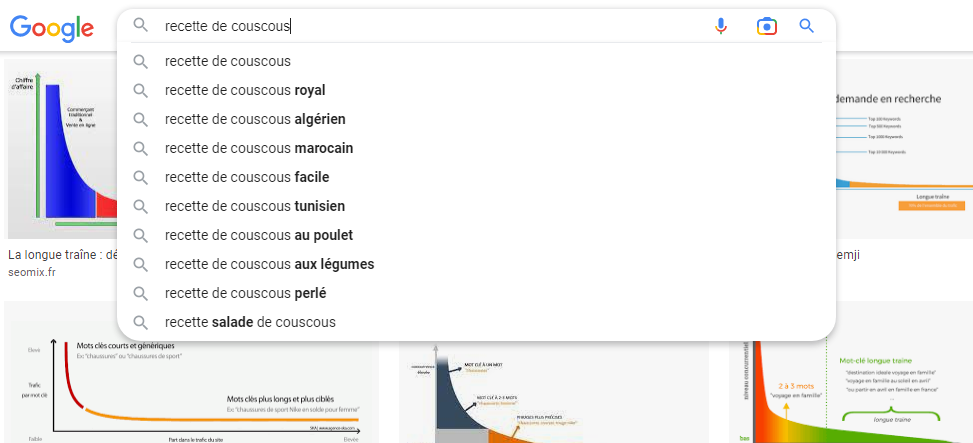The height and width of the screenshot is (443, 973).
Task: Open search by image camera icon
Action: (x=766, y=26)
